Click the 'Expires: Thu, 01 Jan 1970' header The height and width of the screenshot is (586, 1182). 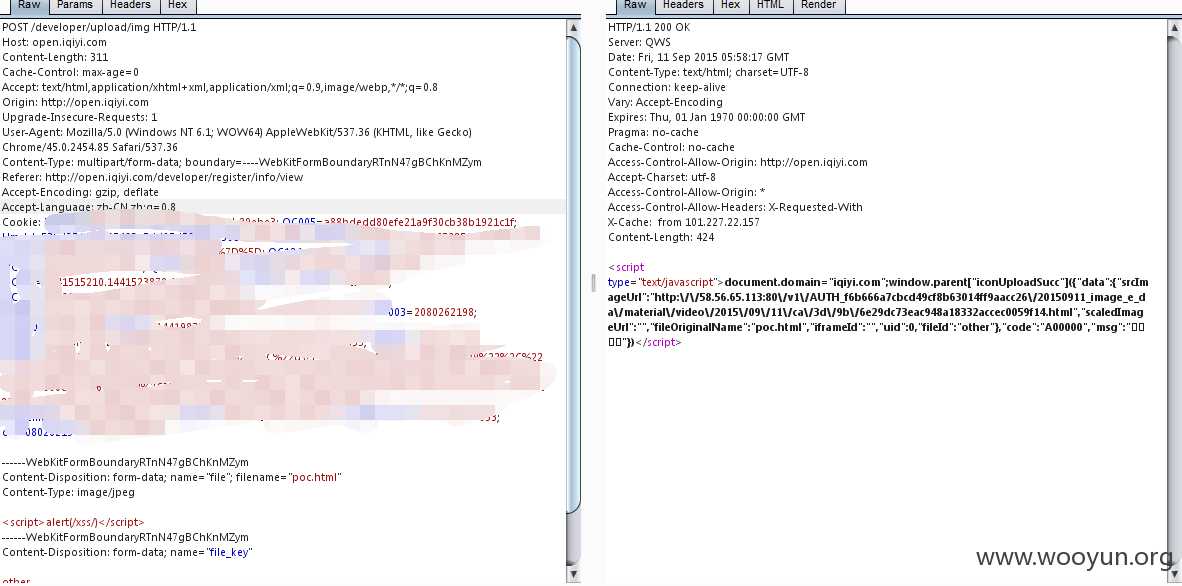tap(706, 118)
